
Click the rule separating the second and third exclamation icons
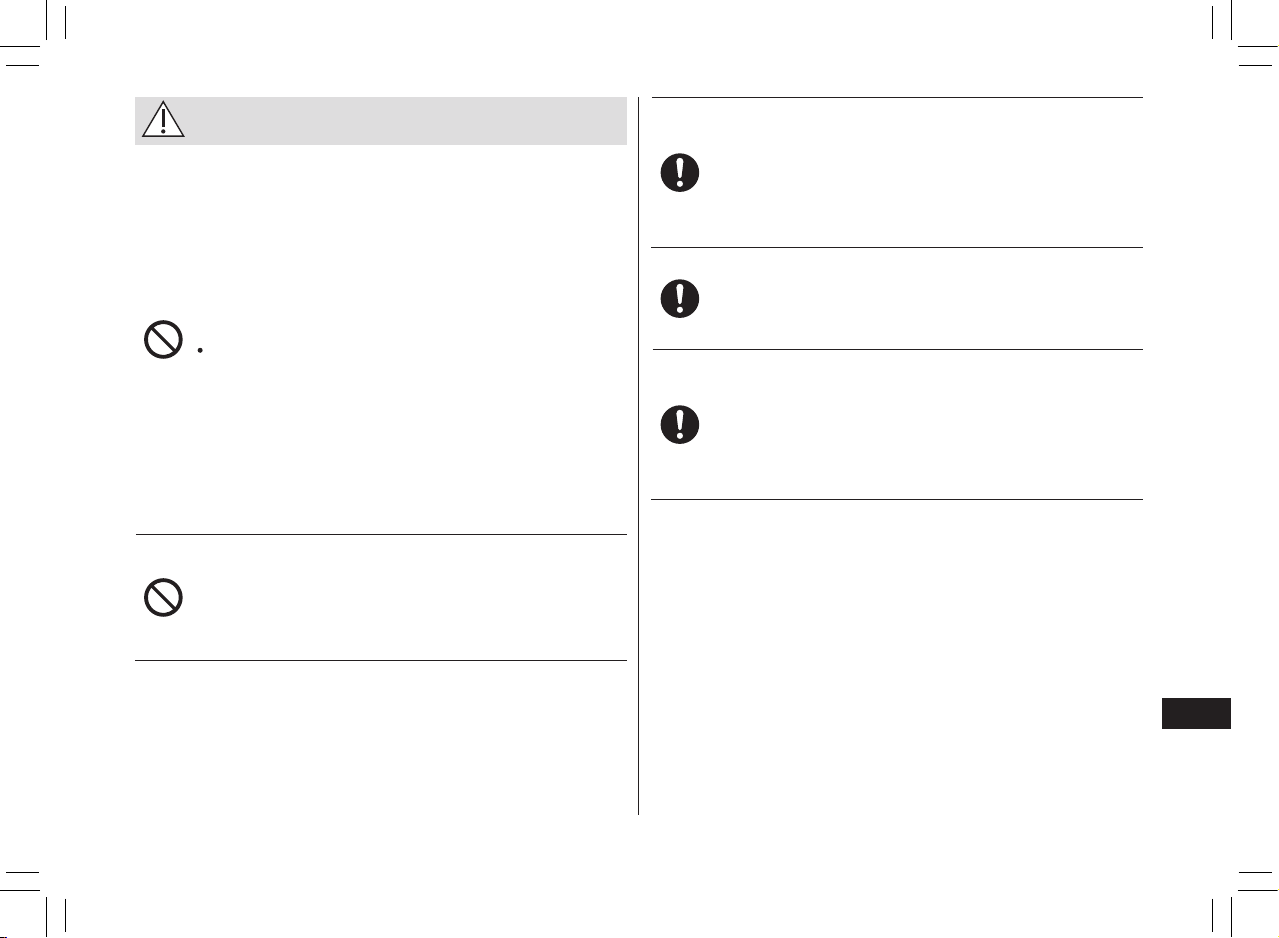(x=897, y=349)
